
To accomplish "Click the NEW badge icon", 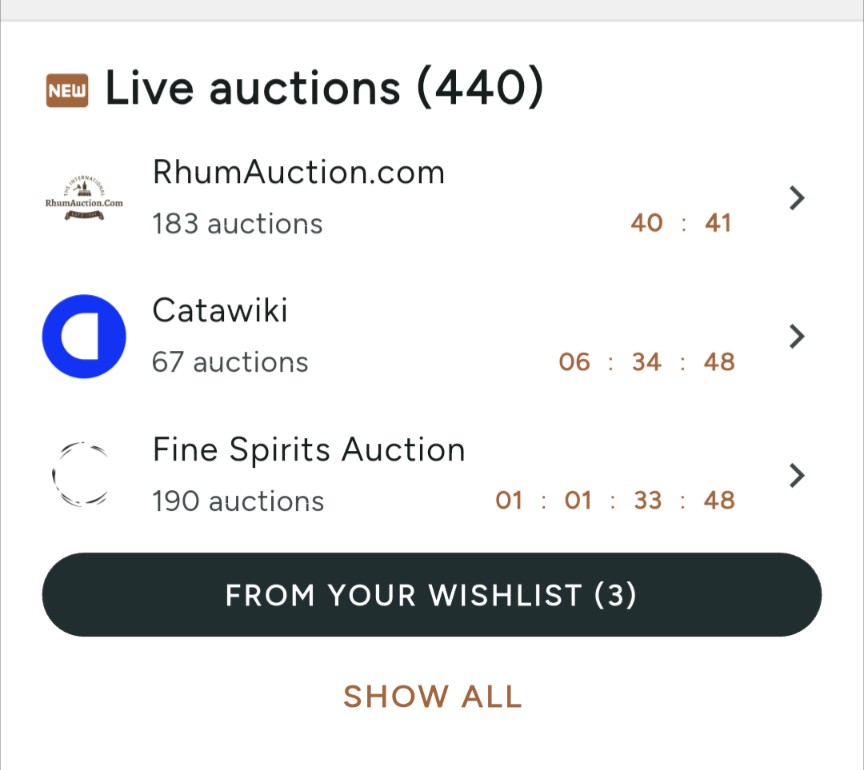I will (67, 90).
